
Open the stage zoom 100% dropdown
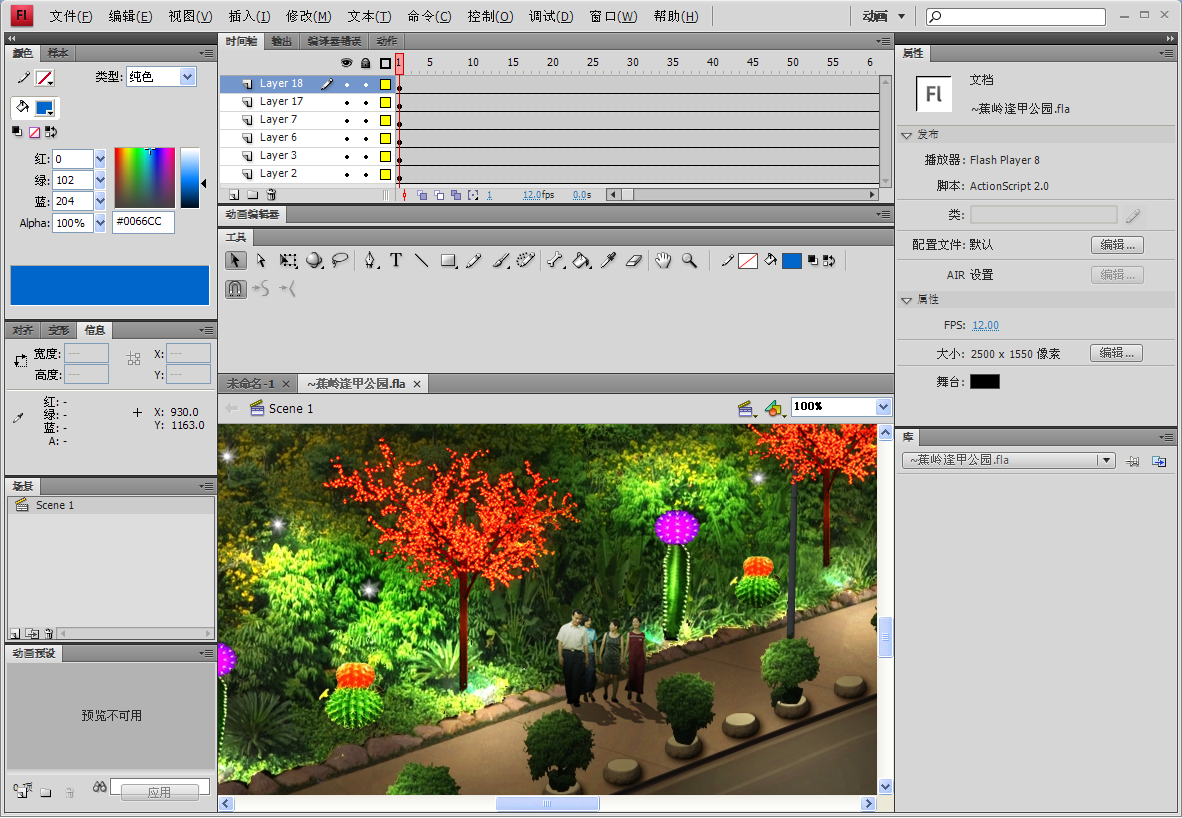click(883, 407)
